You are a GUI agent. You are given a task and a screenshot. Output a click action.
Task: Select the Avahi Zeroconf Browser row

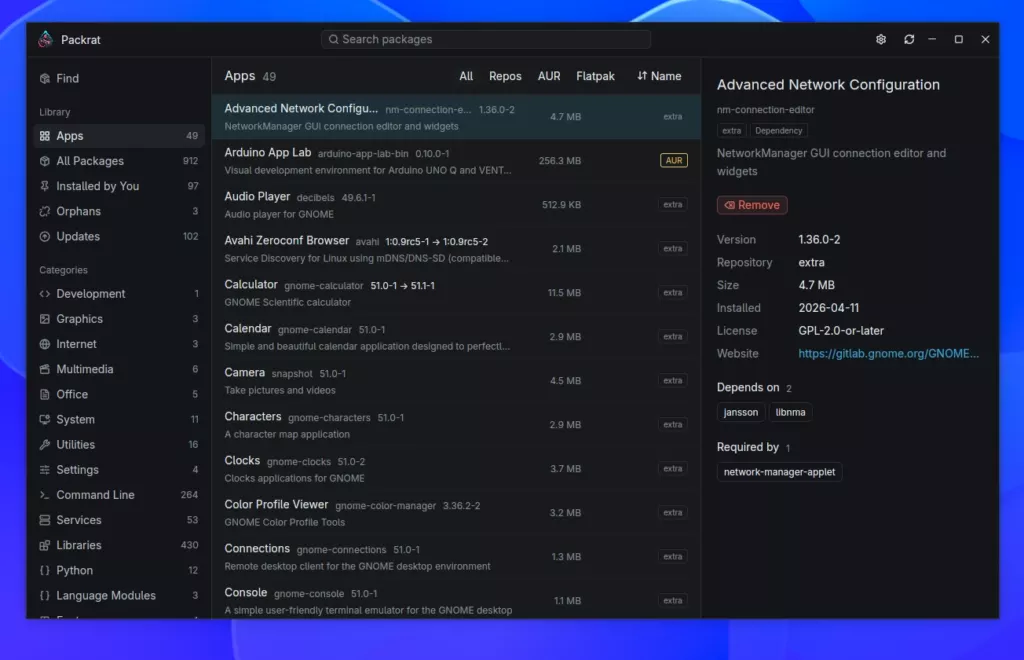pos(456,249)
